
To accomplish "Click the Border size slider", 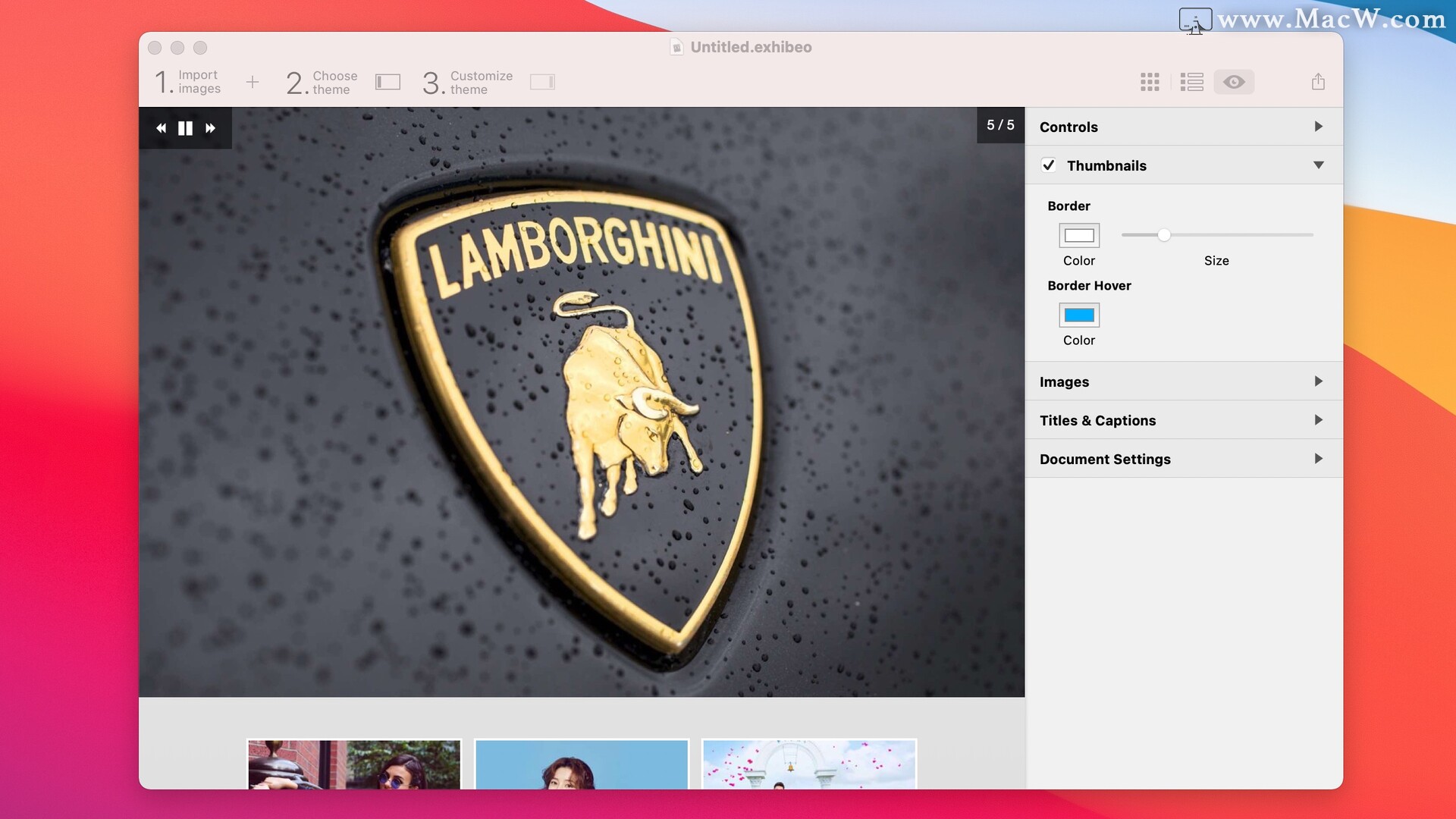I will pyautogui.click(x=1217, y=235).
